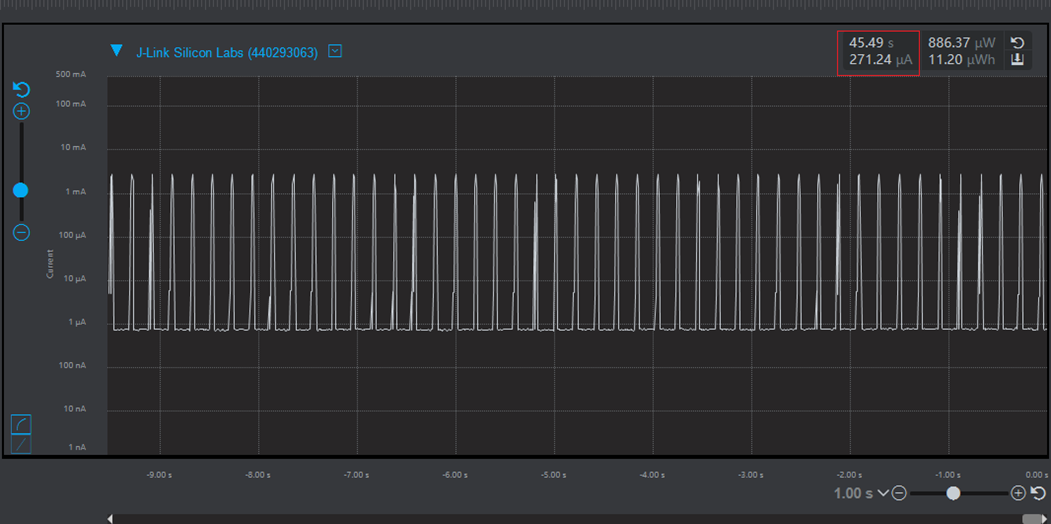The height and width of the screenshot is (524, 1051).
Task: Click the -2.00 s time axis label
Action: 849,475
